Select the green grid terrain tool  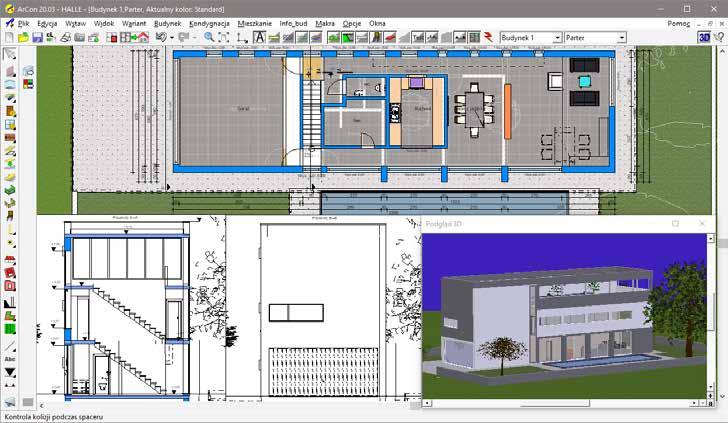tap(10, 329)
